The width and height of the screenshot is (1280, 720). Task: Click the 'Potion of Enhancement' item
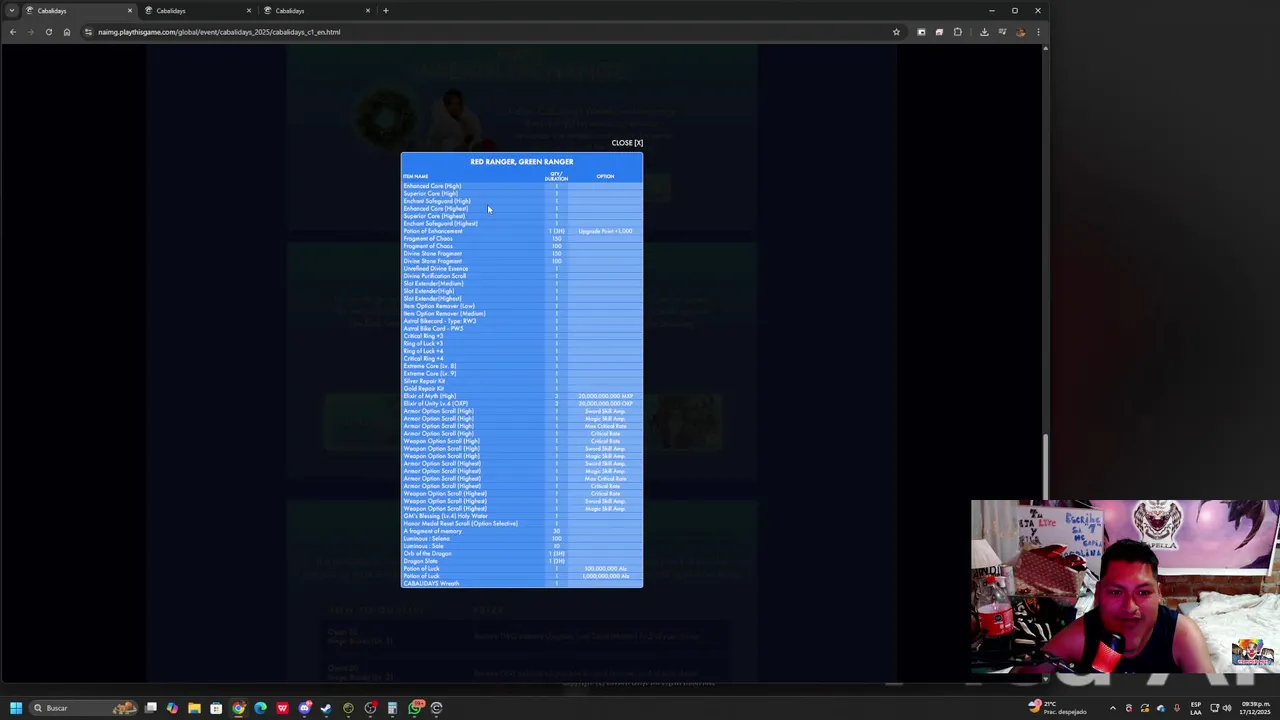(433, 231)
